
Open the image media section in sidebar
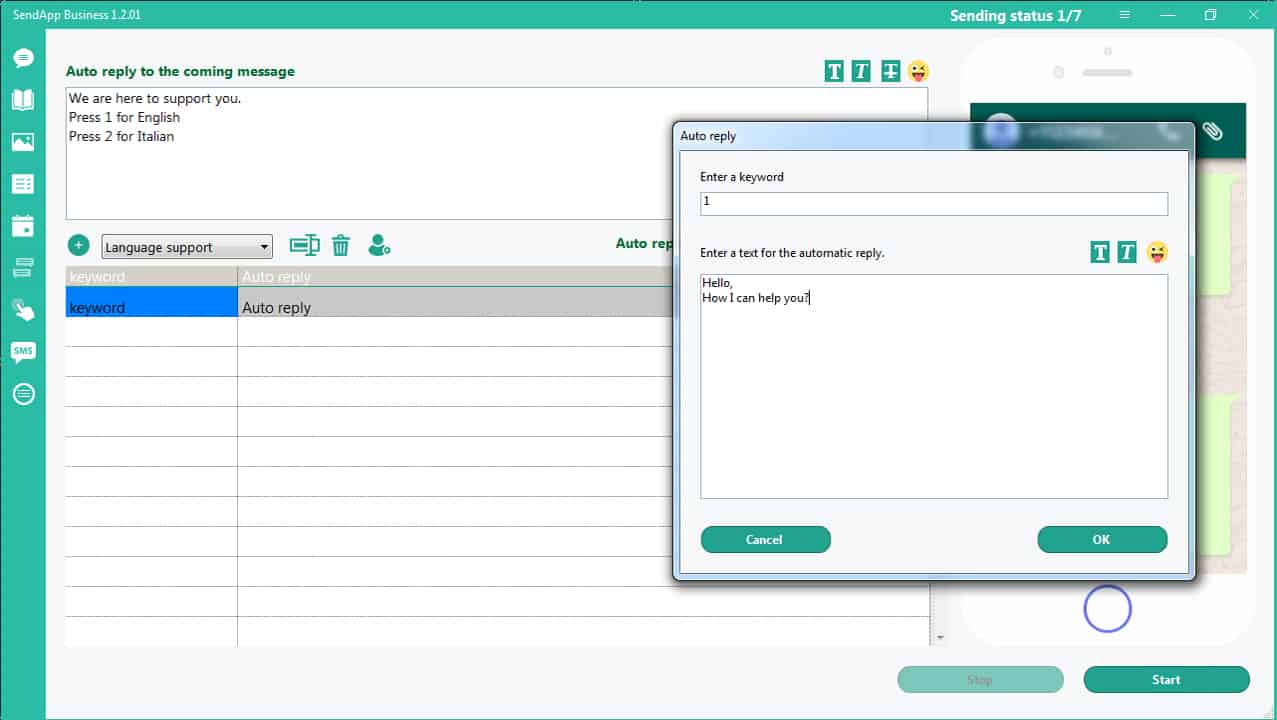pyautogui.click(x=23, y=142)
